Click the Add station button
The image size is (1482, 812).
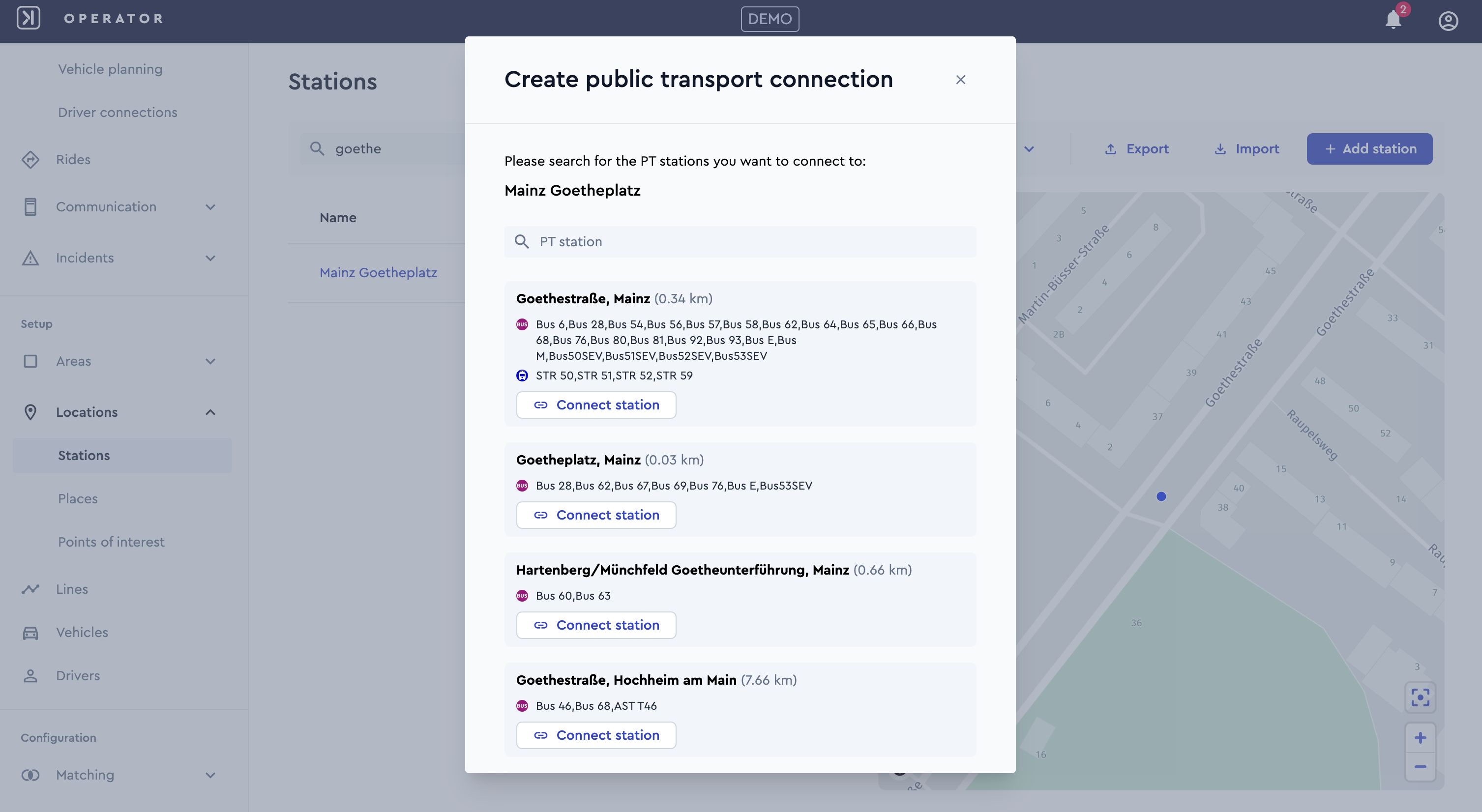[1369, 149]
